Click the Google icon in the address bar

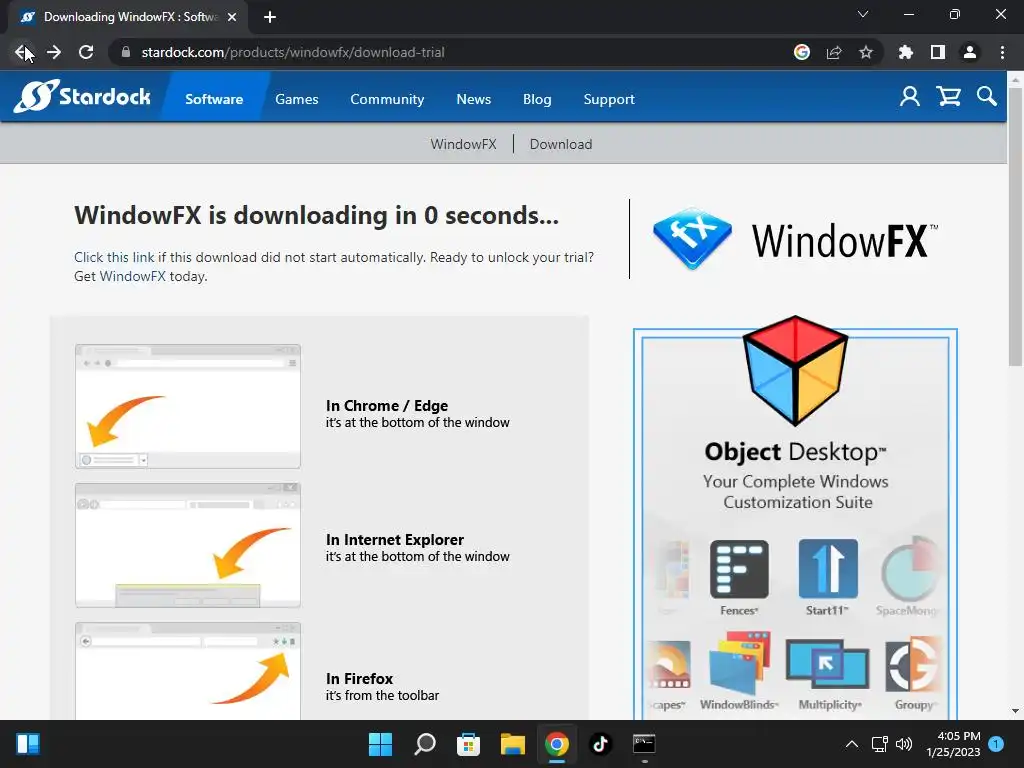point(802,52)
